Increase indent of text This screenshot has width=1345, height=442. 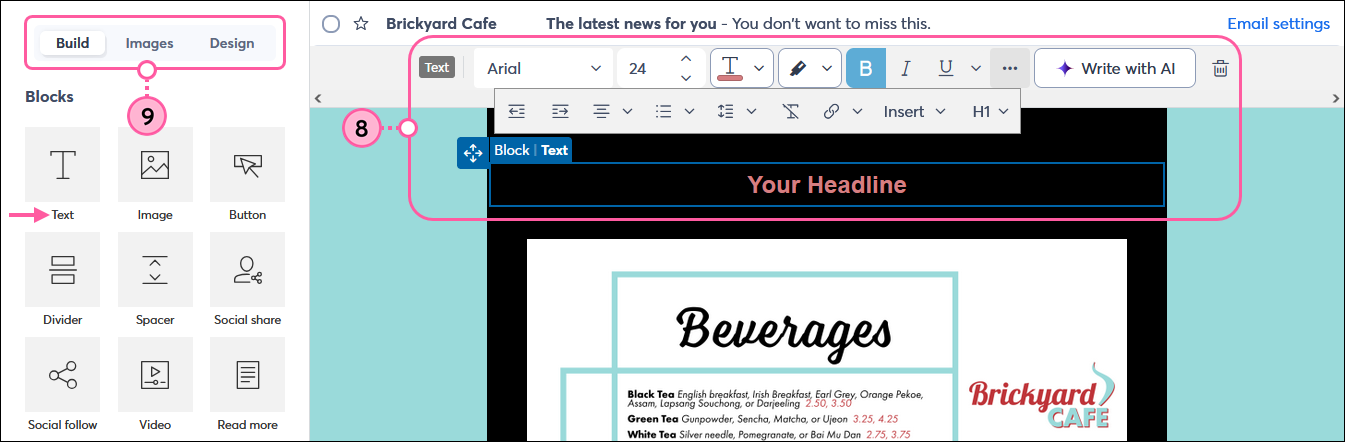(x=560, y=111)
